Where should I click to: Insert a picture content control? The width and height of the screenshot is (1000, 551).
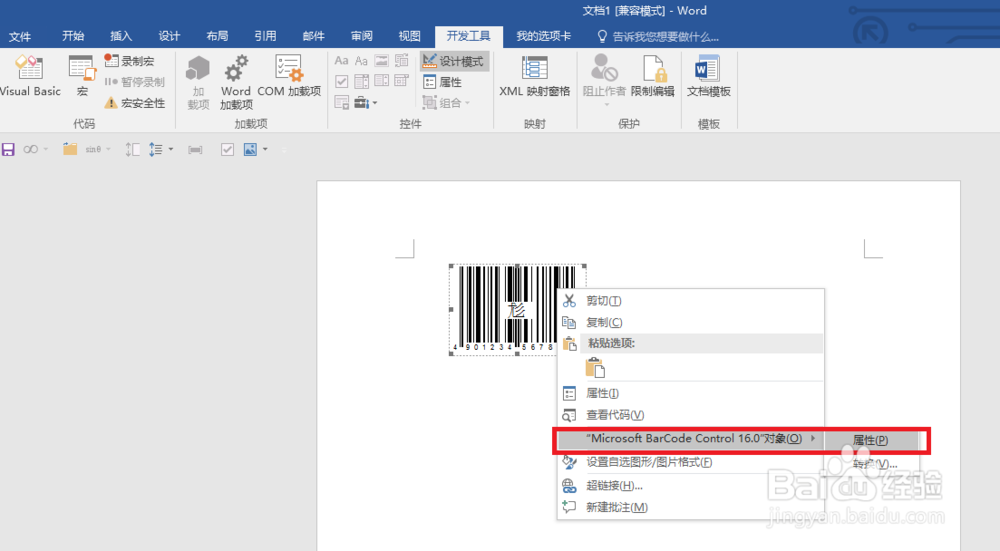pyautogui.click(x=381, y=61)
